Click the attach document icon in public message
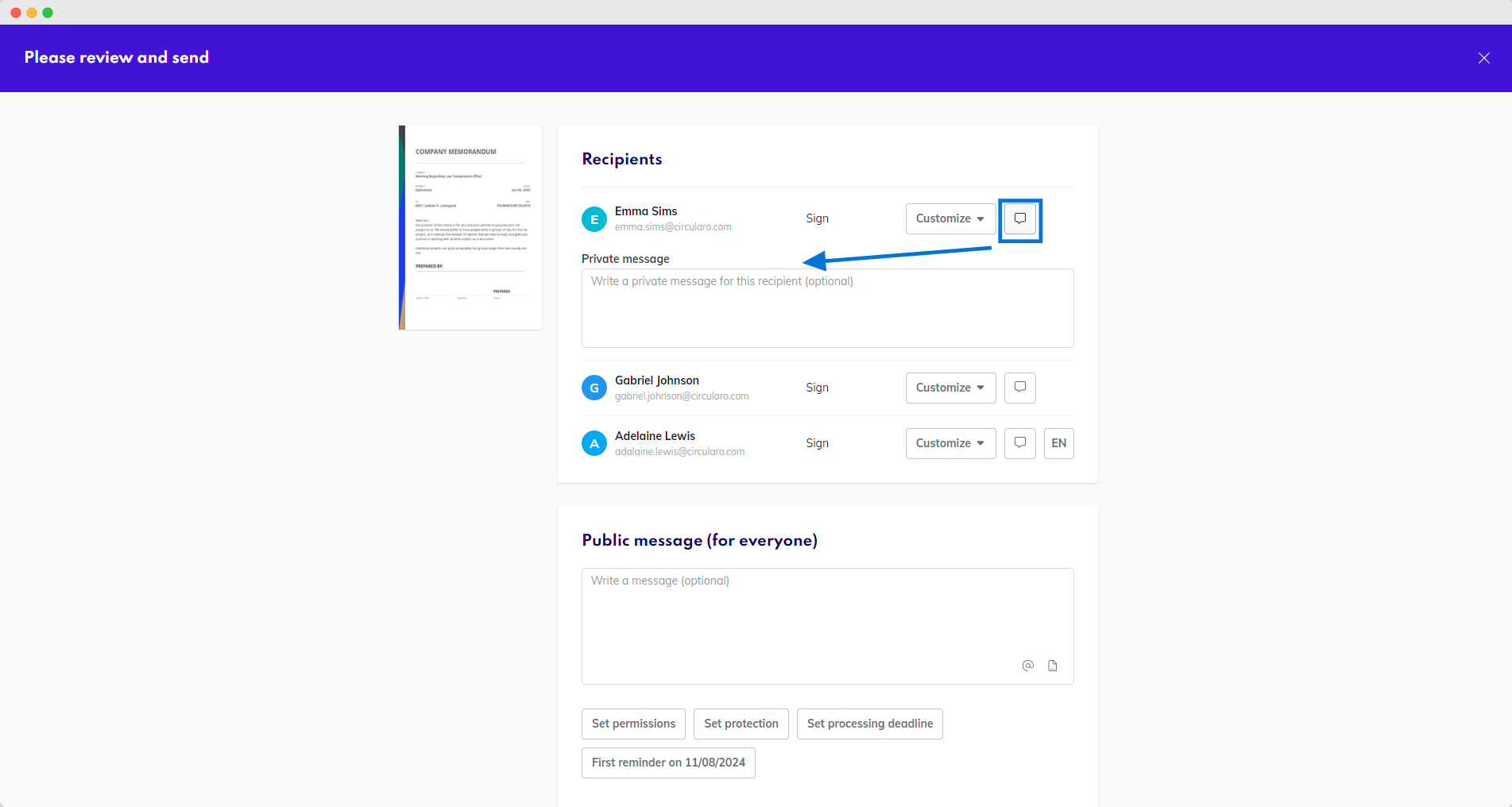The image size is (1512, 807). (x=1052, y=666)
